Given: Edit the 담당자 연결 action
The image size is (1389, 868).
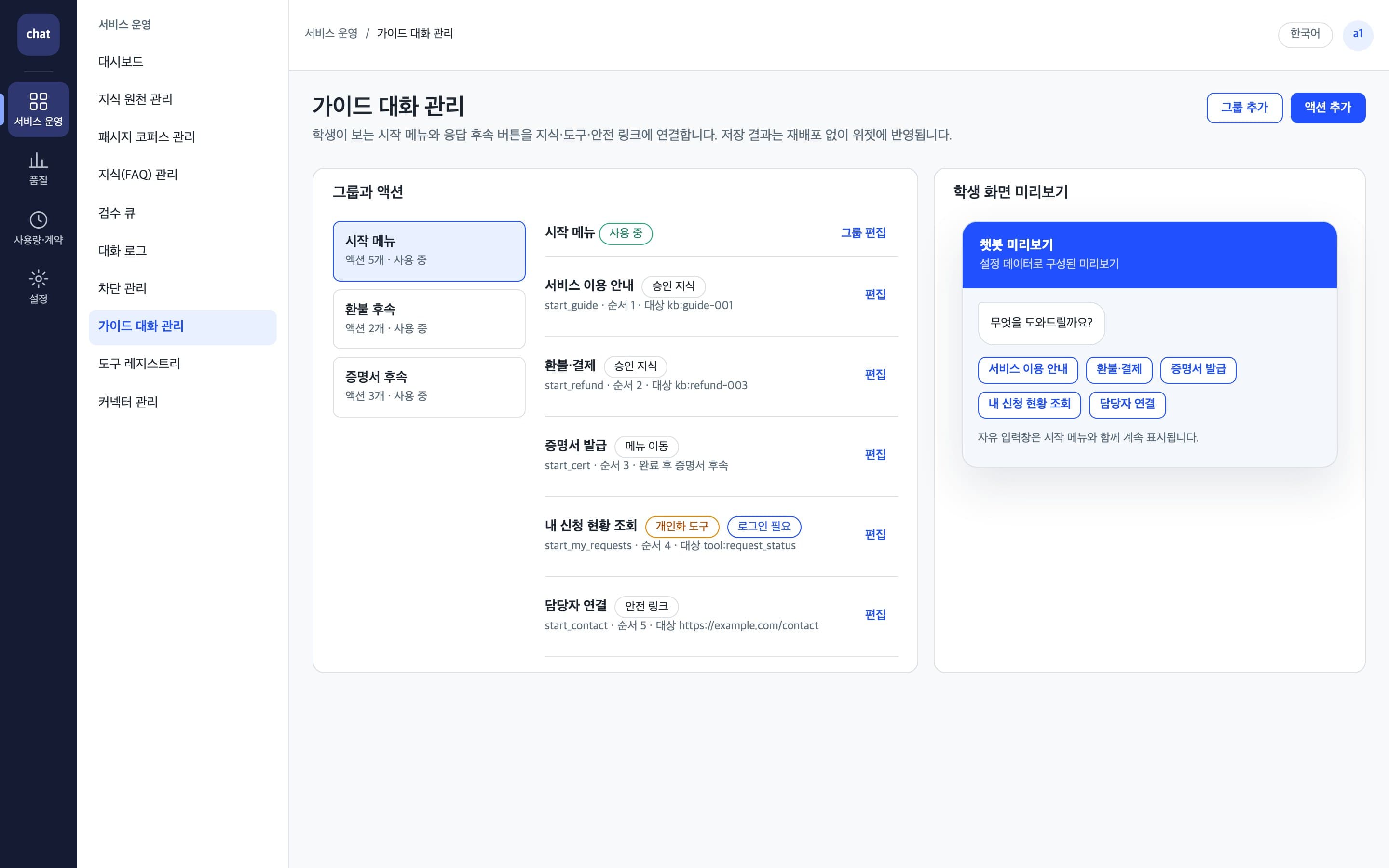Looking at the screenshot, I should coord(875,615).
